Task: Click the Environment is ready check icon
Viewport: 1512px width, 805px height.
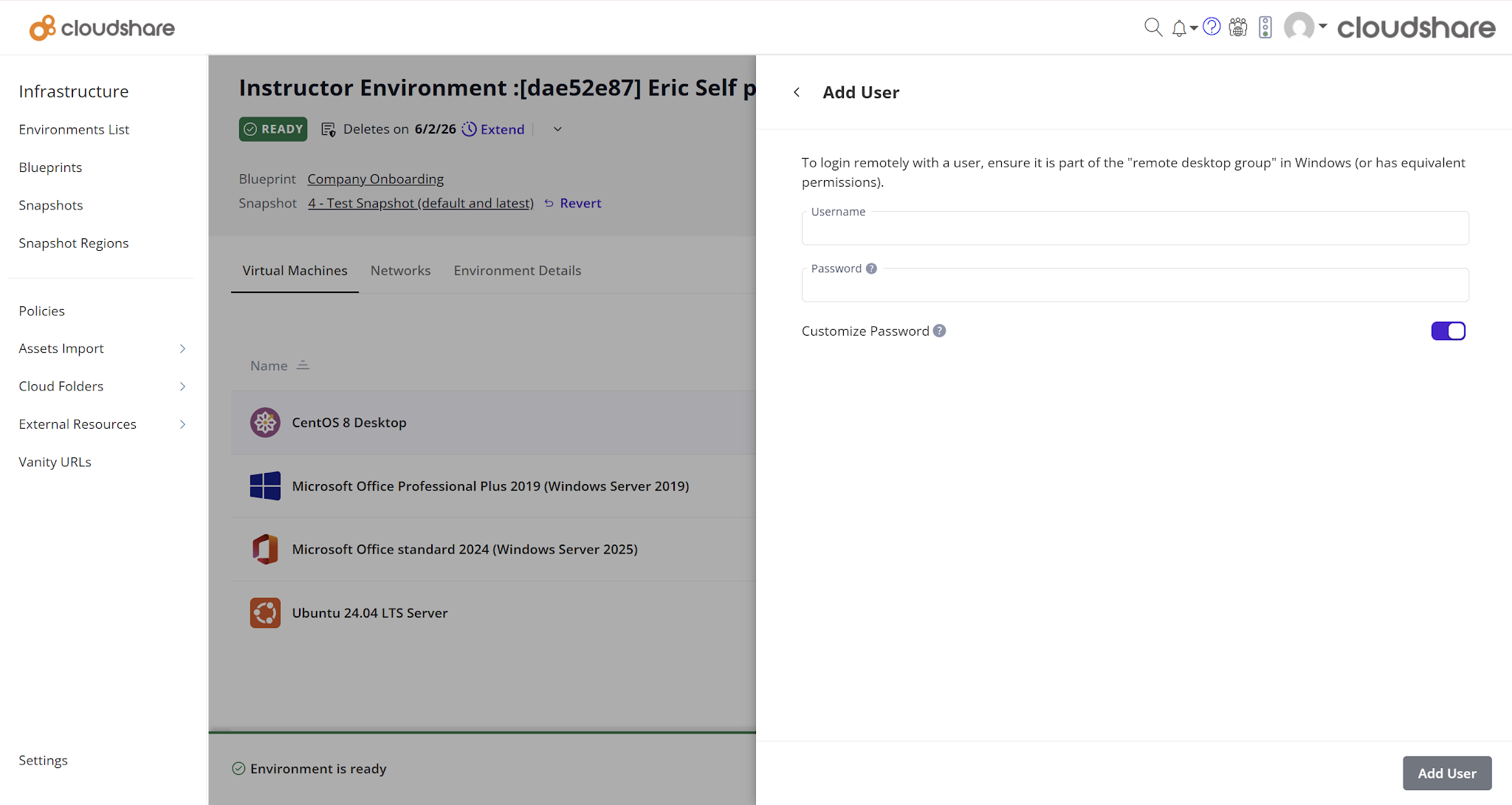Action: pos(238,769)
